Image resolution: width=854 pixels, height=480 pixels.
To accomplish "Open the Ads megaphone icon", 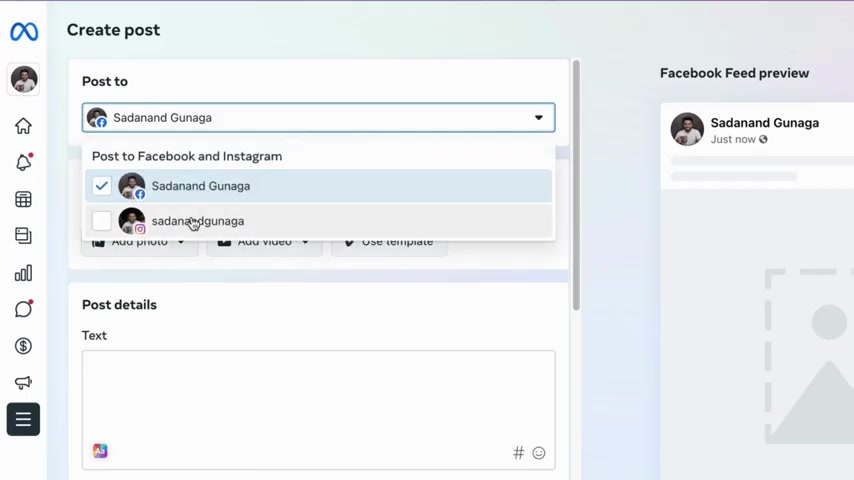I will (23, 382).
